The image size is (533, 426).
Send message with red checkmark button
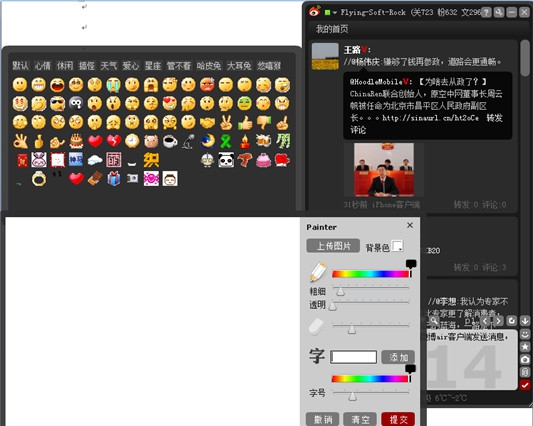pyautogui.click(x=525, y=385)
